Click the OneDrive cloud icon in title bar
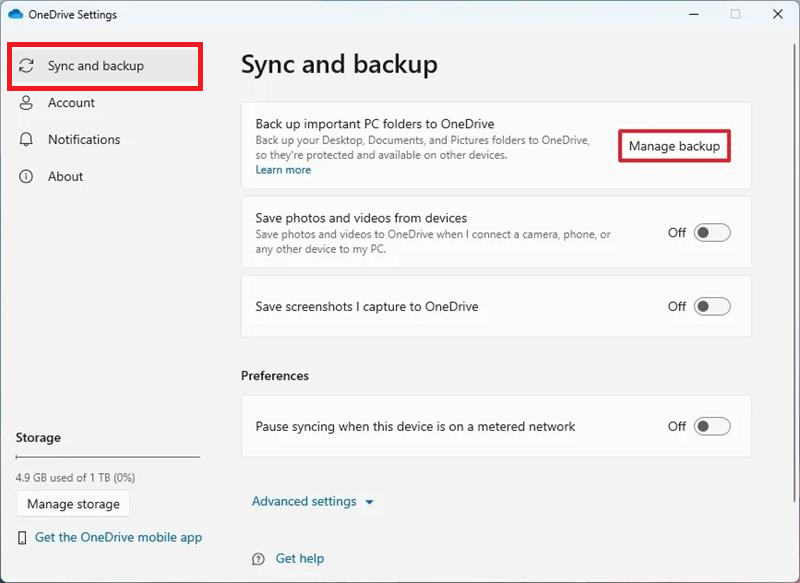 (16, 14)
